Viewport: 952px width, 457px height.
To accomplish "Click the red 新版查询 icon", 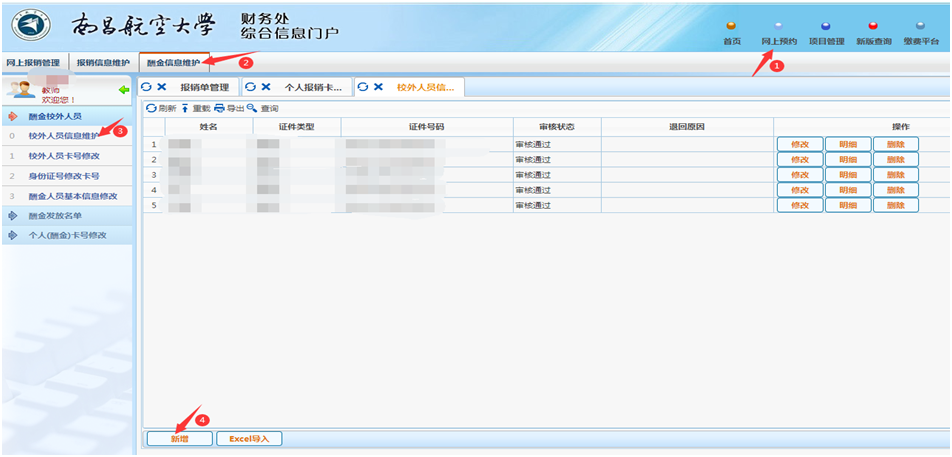I will click(873, 27).
